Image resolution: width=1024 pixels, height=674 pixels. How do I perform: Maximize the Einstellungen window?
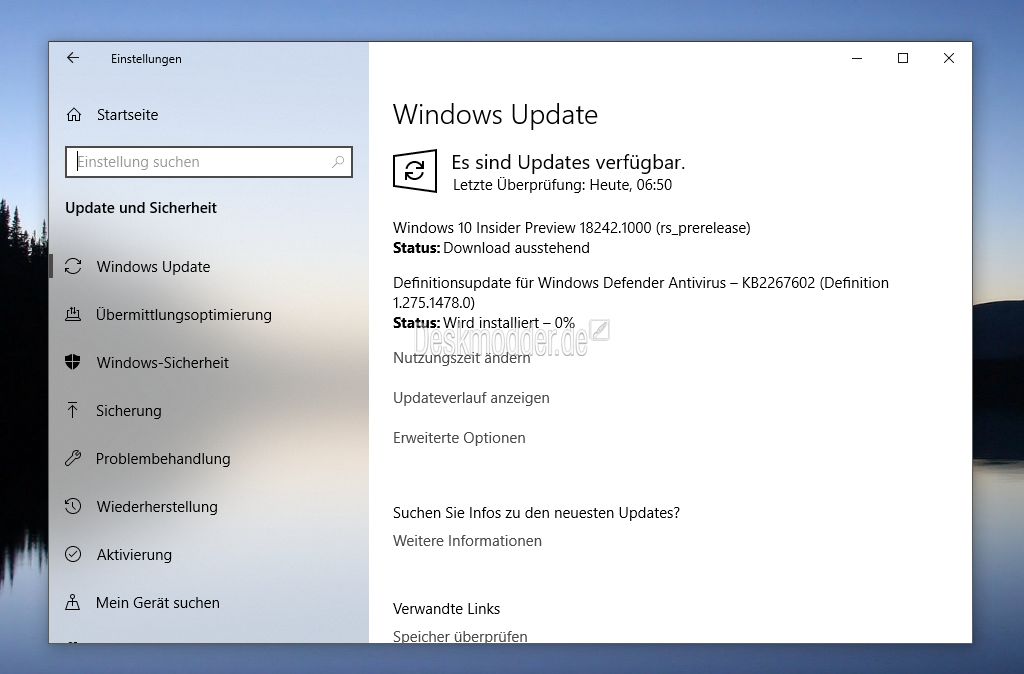(x=903, y=58)
